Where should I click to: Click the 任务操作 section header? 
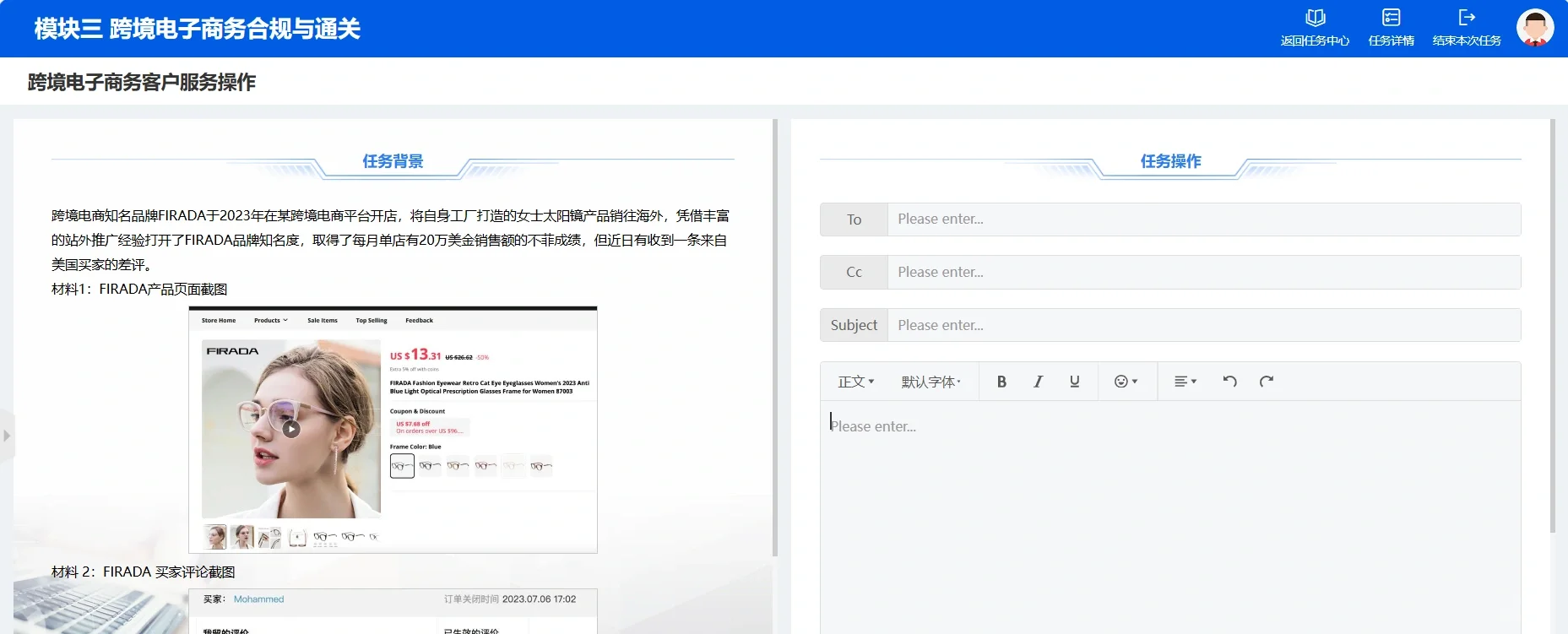click(1170, 161)
